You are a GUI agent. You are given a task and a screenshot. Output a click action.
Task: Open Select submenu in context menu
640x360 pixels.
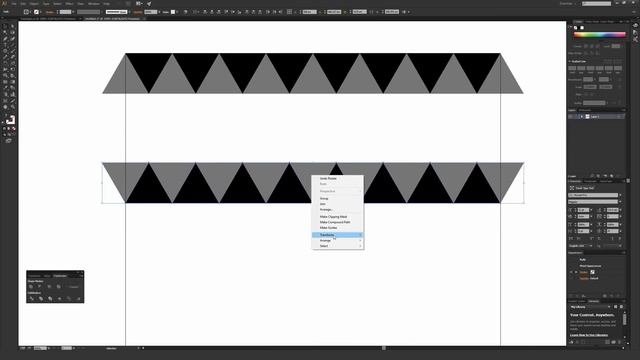click(338, 246)
